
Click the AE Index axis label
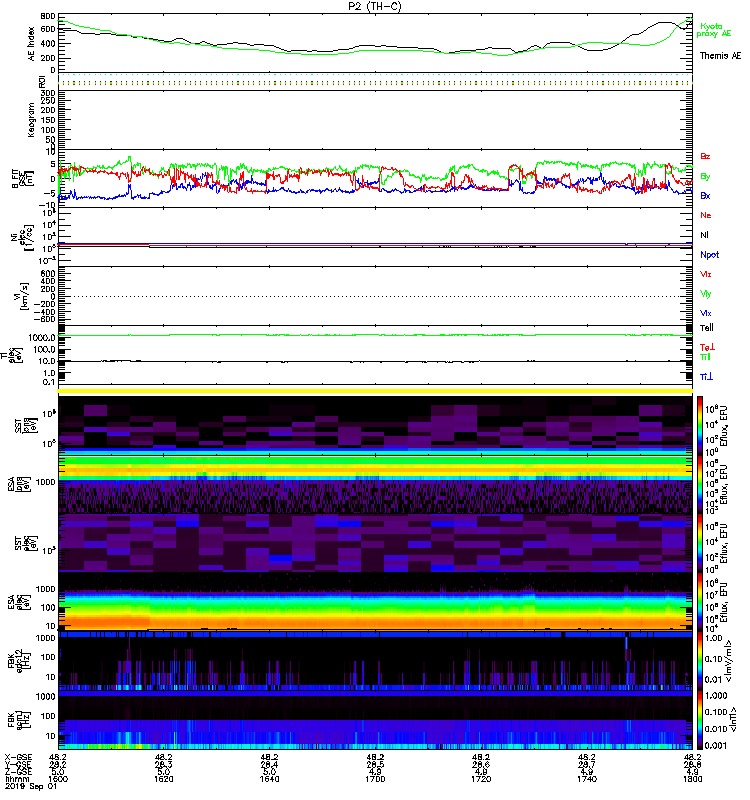(x=32, y=44)
